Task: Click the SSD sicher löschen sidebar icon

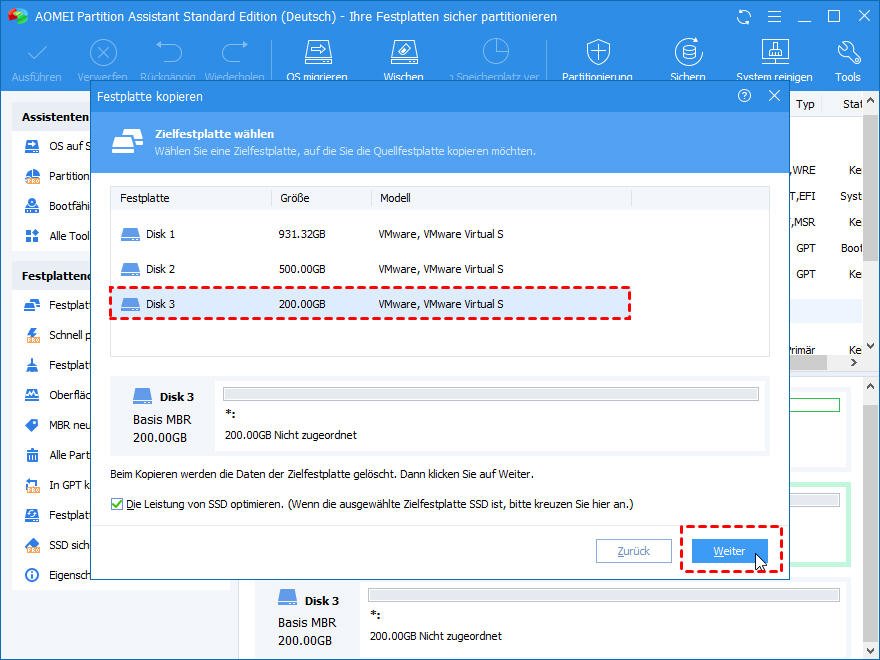Action: click(x=32, y=545)
